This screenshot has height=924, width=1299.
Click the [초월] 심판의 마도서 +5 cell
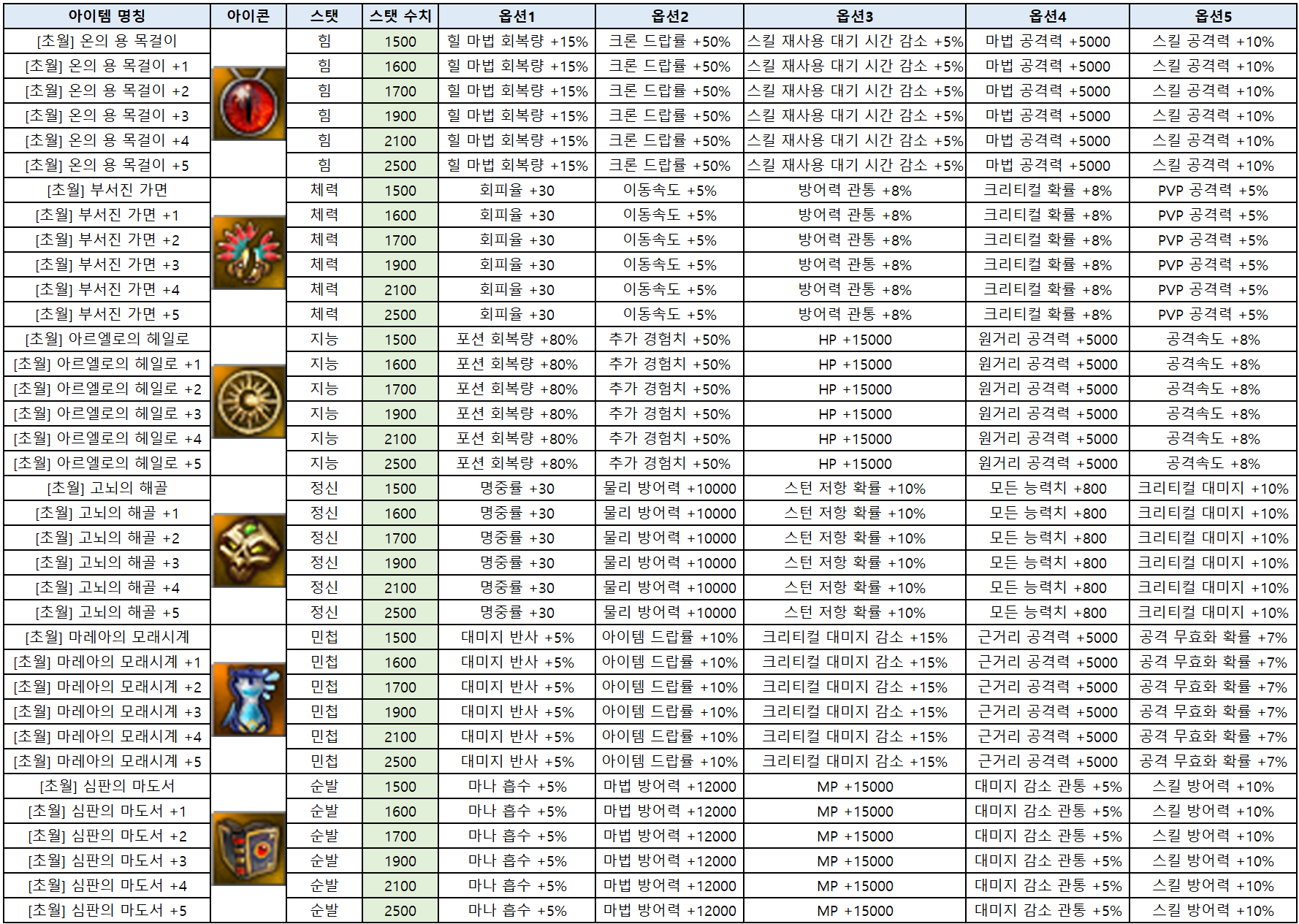pos(107,911)
